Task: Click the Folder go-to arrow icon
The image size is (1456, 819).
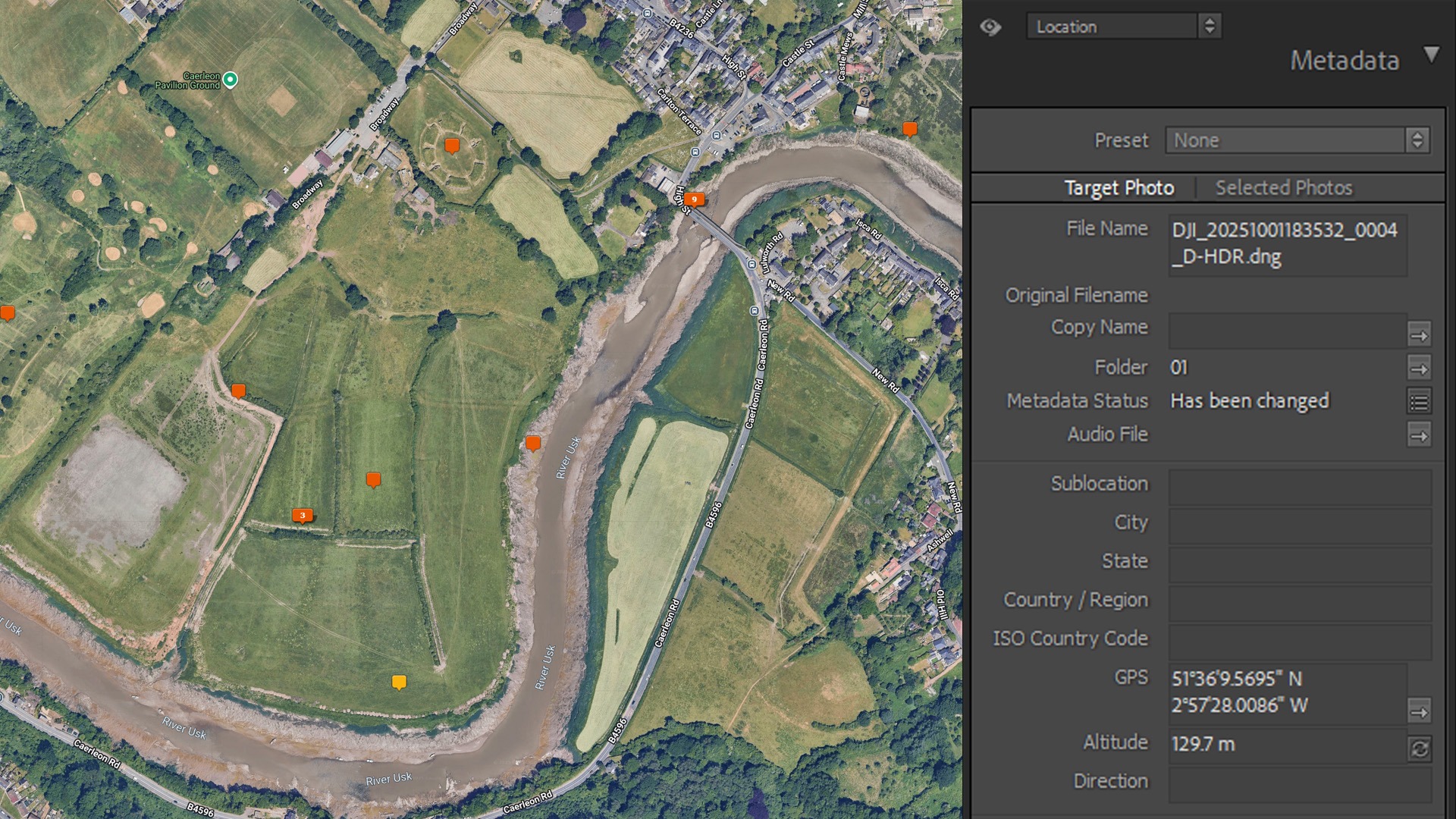Action: tap(1419, 369)
